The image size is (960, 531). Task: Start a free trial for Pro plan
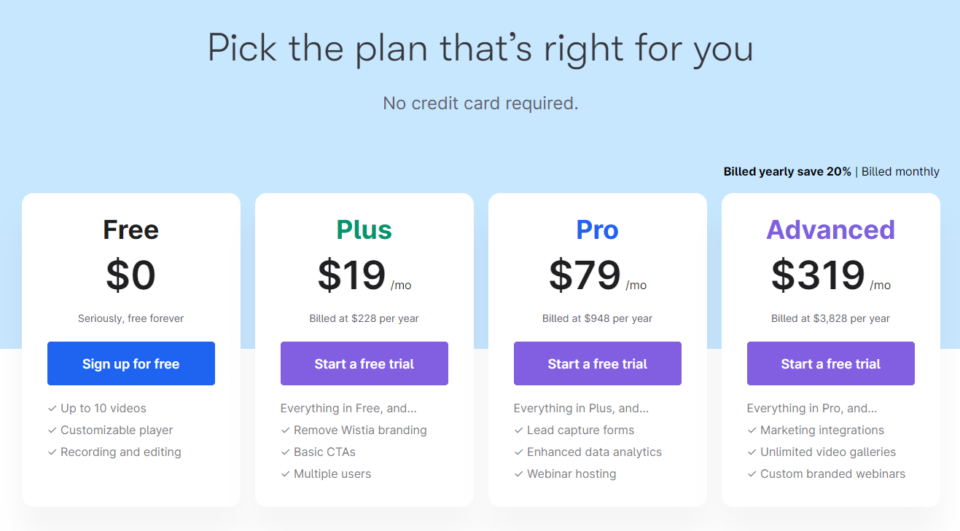tap(598, 363)
